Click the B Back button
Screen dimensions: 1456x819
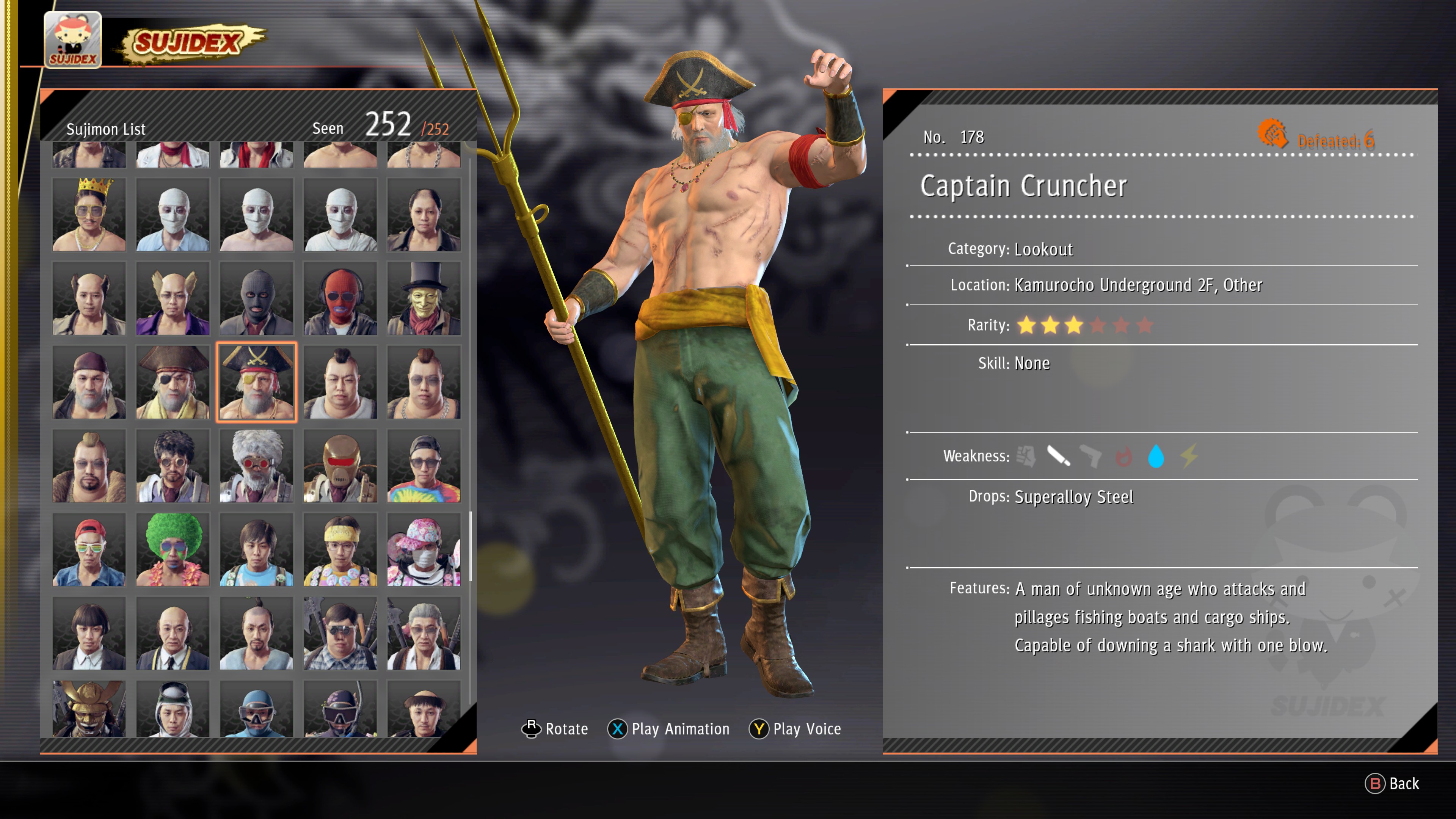coord(1392,783)
